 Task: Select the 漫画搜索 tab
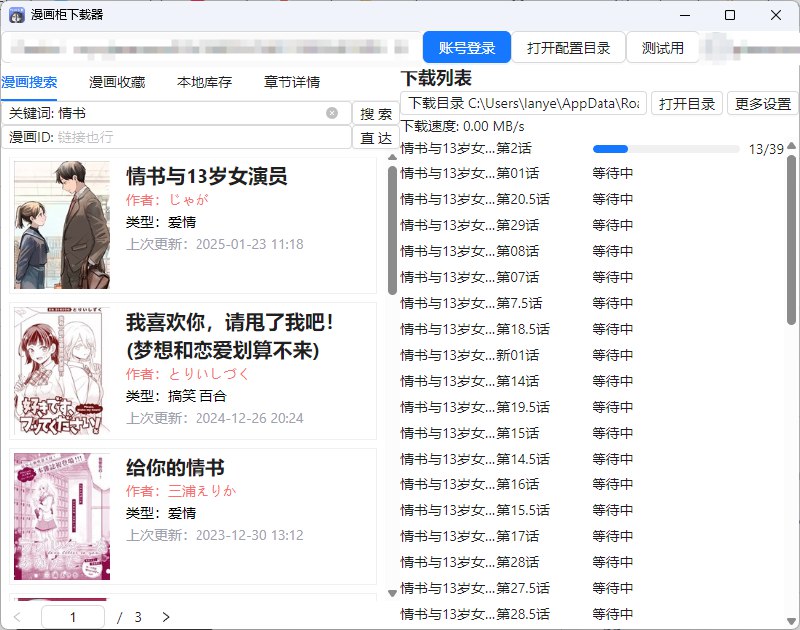tap(31, 82)
